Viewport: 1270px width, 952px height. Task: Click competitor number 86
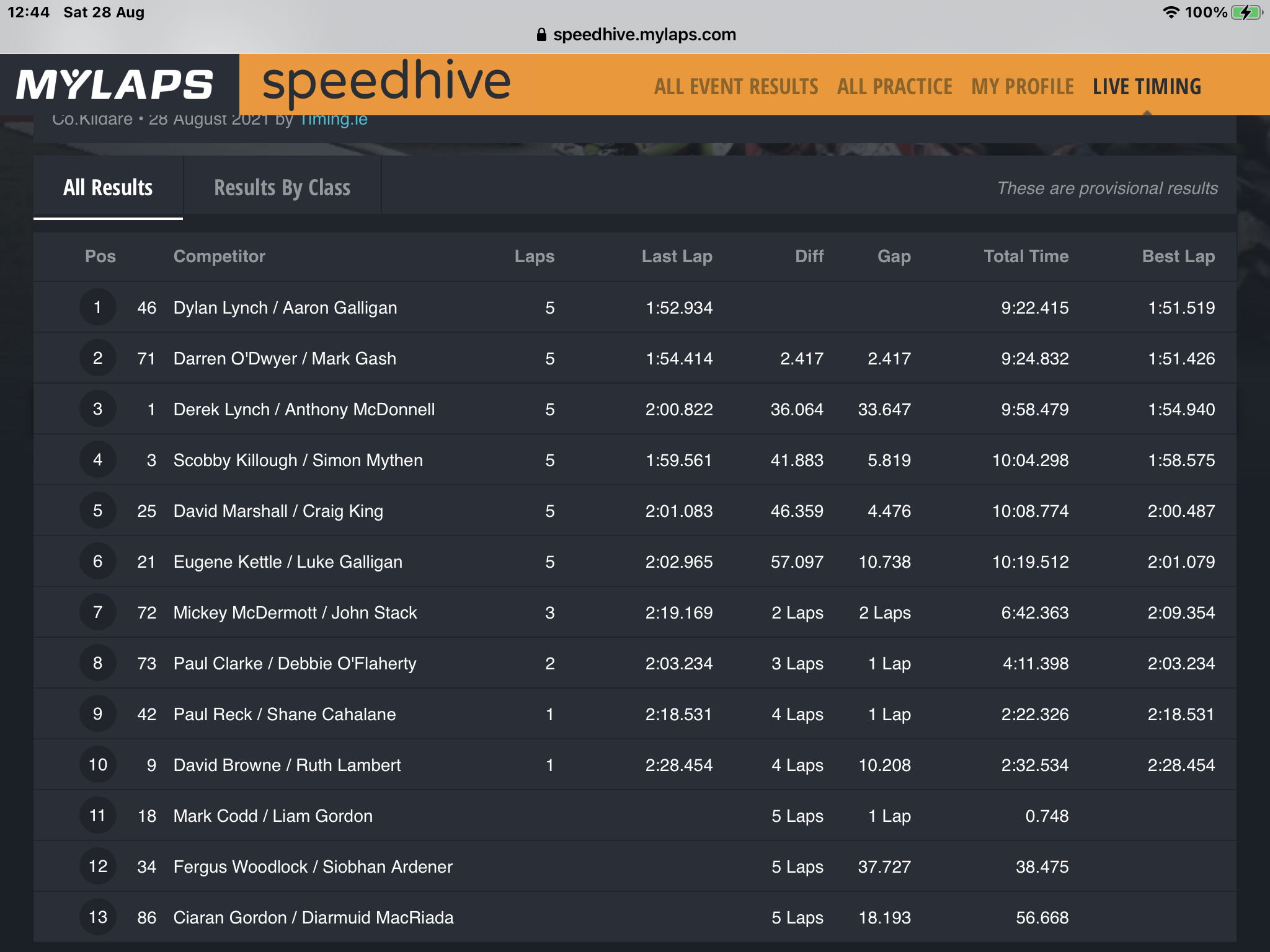click(147, 918)
